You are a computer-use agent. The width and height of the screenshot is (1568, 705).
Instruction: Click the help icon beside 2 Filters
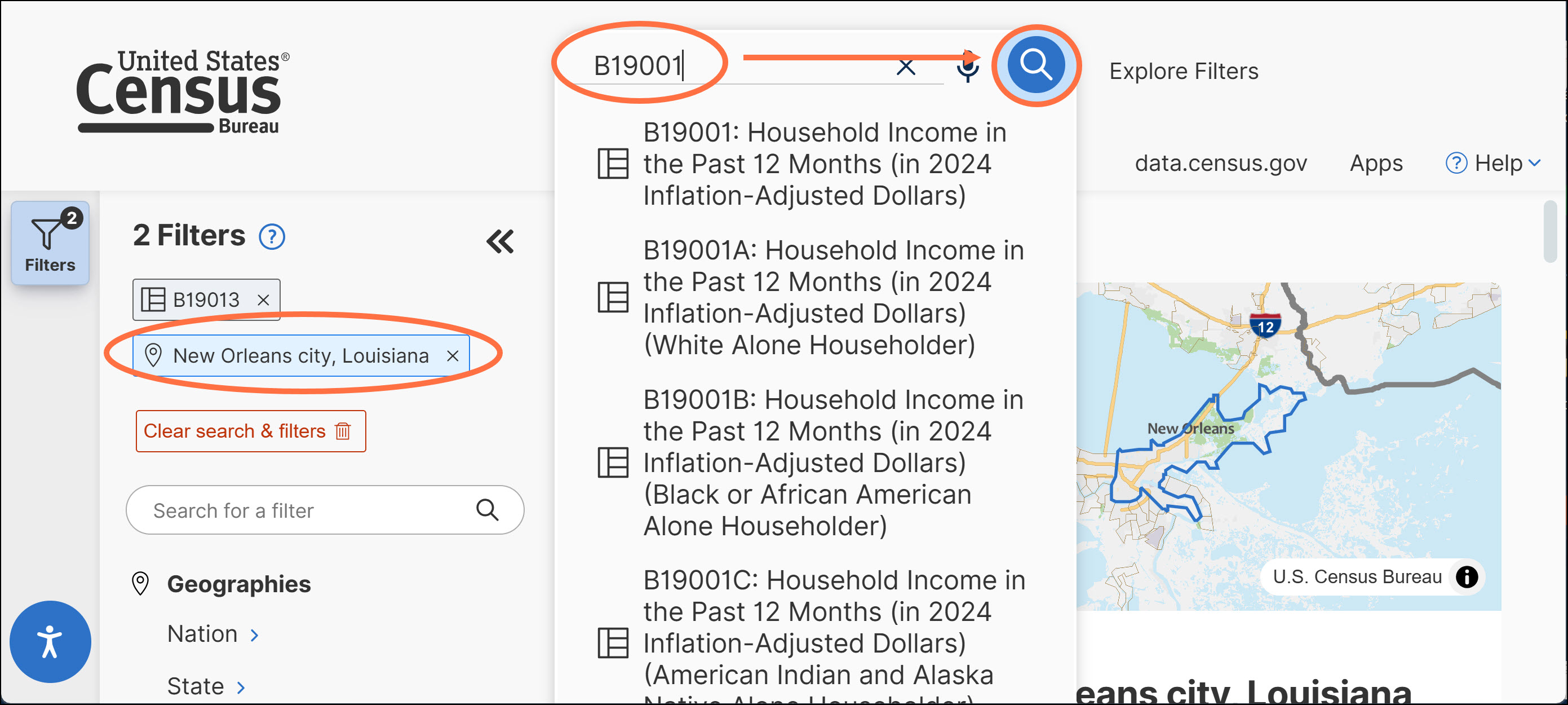click(x=272, y=237)
